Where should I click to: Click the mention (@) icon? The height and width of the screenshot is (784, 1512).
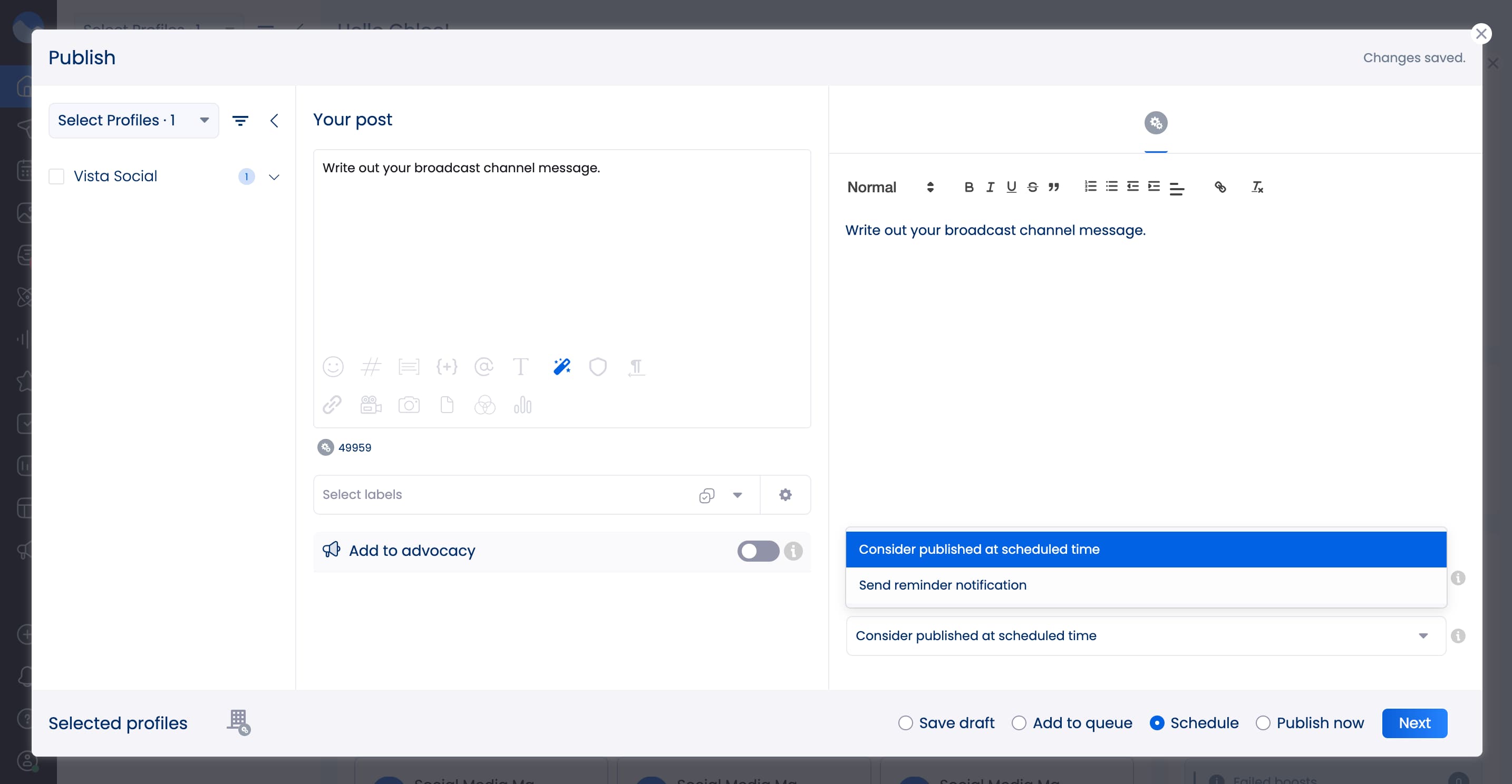point(483,367)
